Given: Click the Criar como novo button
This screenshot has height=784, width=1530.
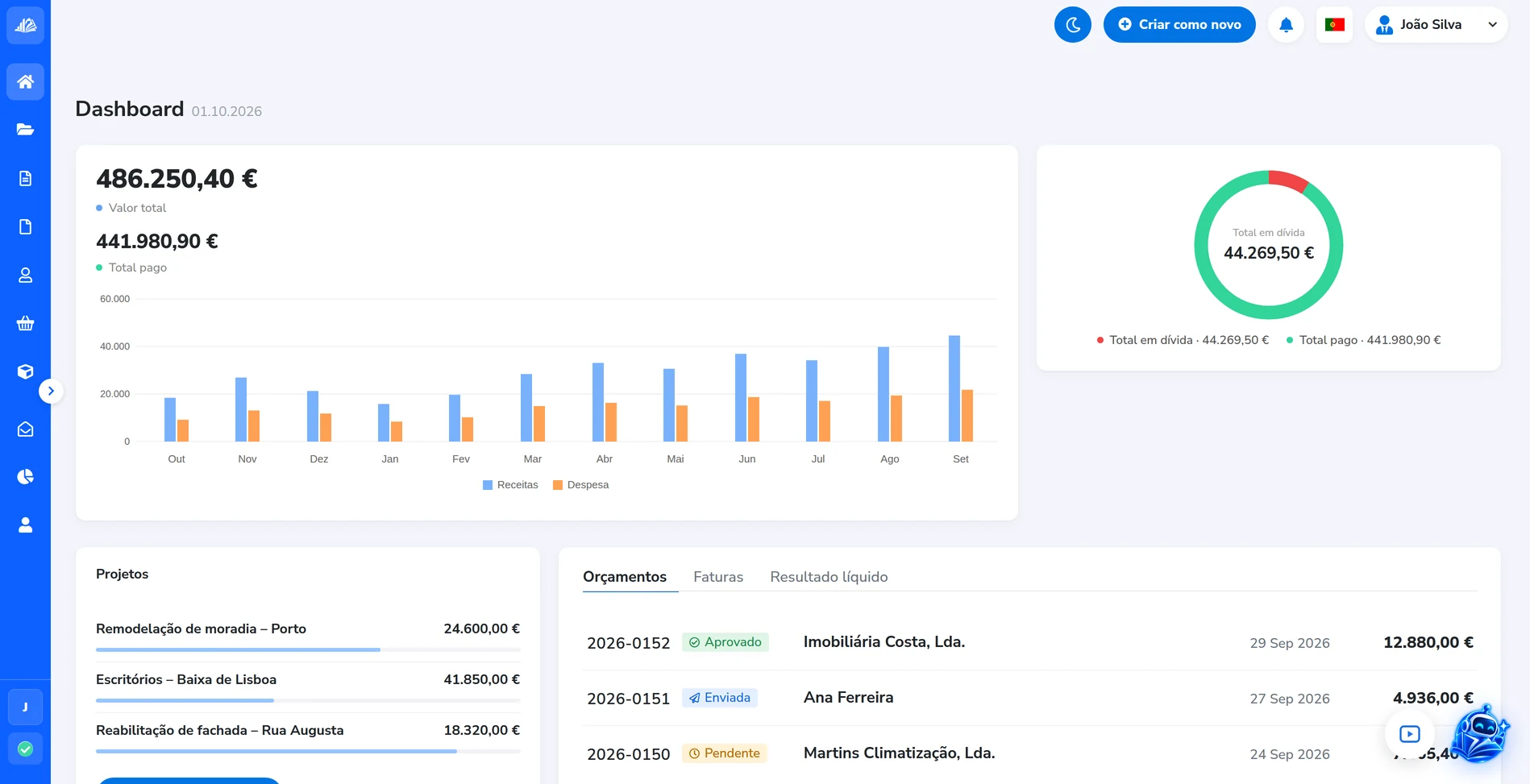Looking at the screenshot, I should coord(1179,24).
